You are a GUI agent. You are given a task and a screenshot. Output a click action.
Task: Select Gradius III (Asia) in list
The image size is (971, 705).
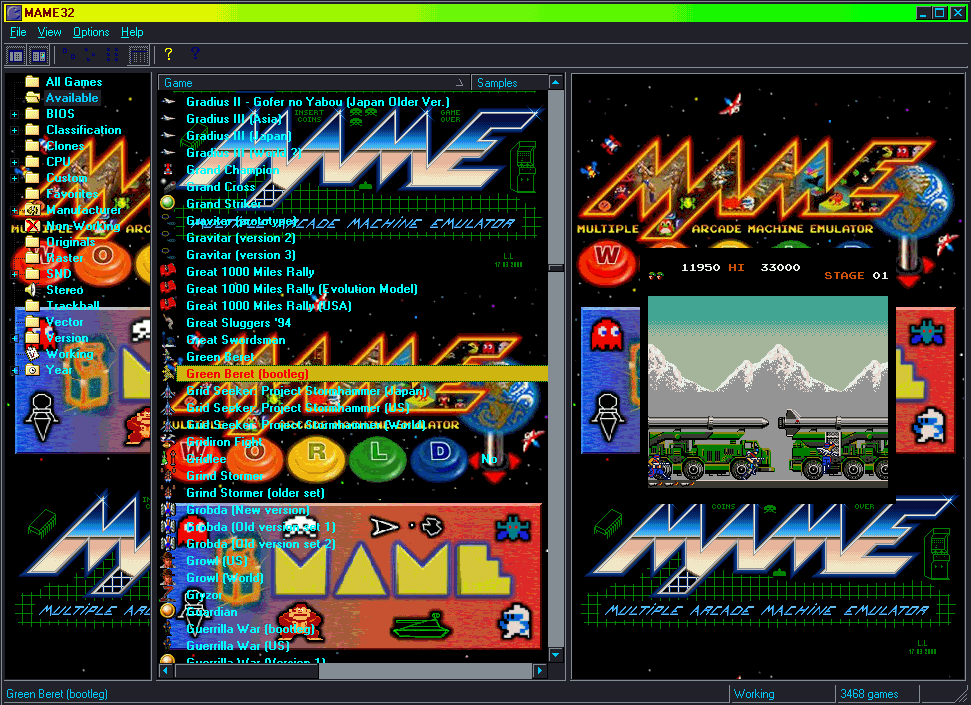233,119
